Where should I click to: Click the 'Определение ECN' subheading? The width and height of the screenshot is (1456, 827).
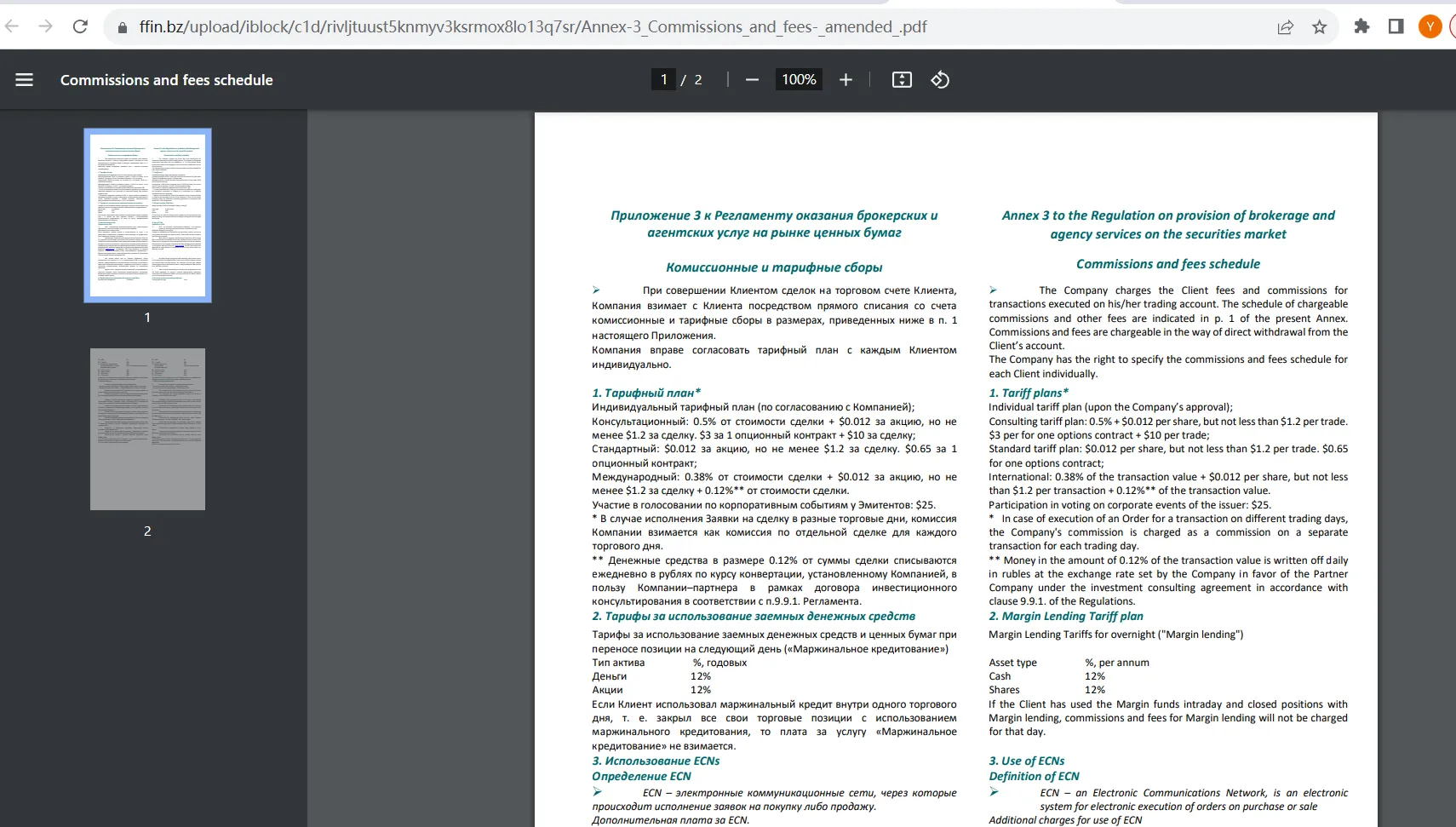(x=641, y=776)
